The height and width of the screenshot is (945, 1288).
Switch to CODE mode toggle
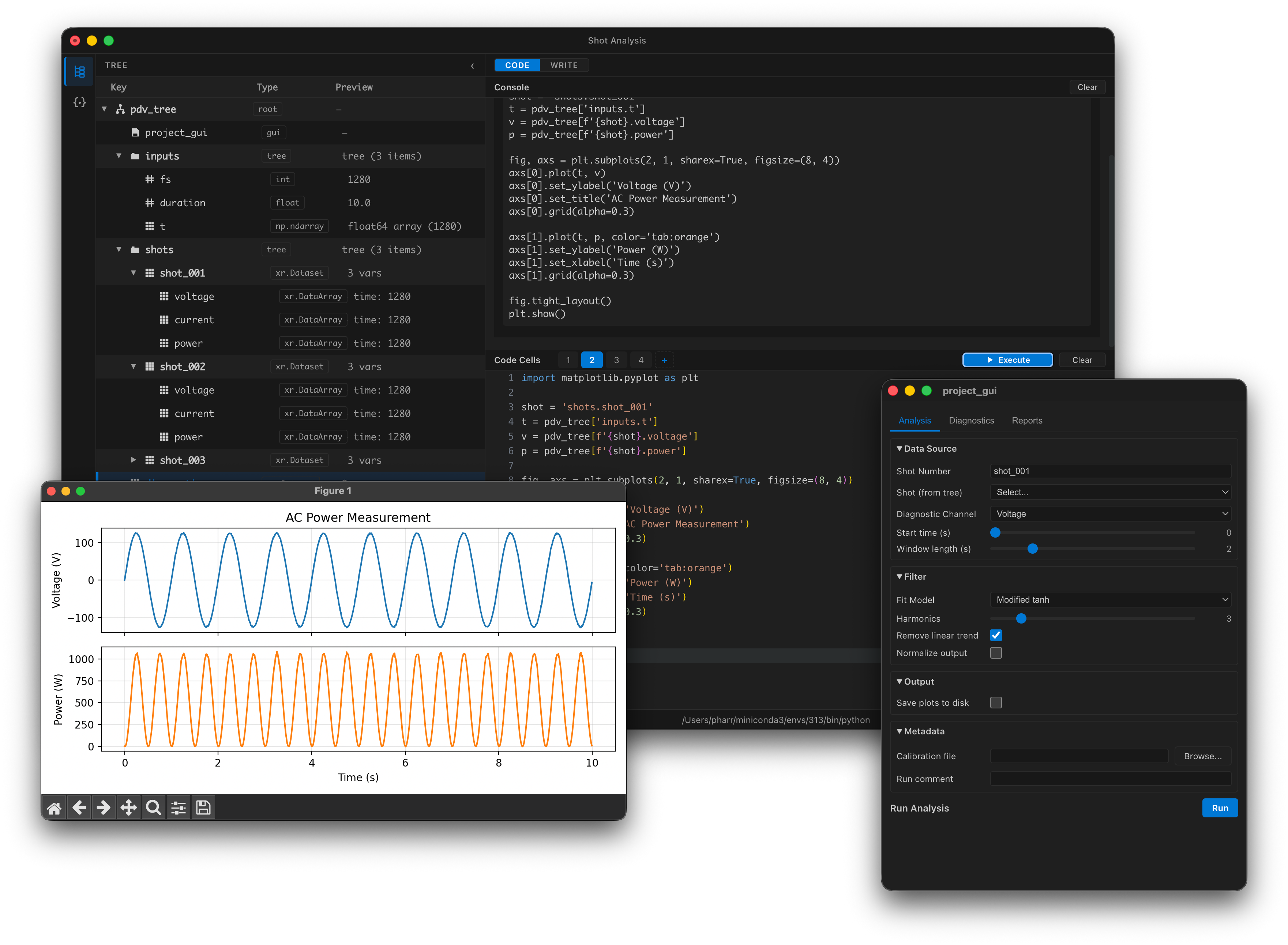517,65
